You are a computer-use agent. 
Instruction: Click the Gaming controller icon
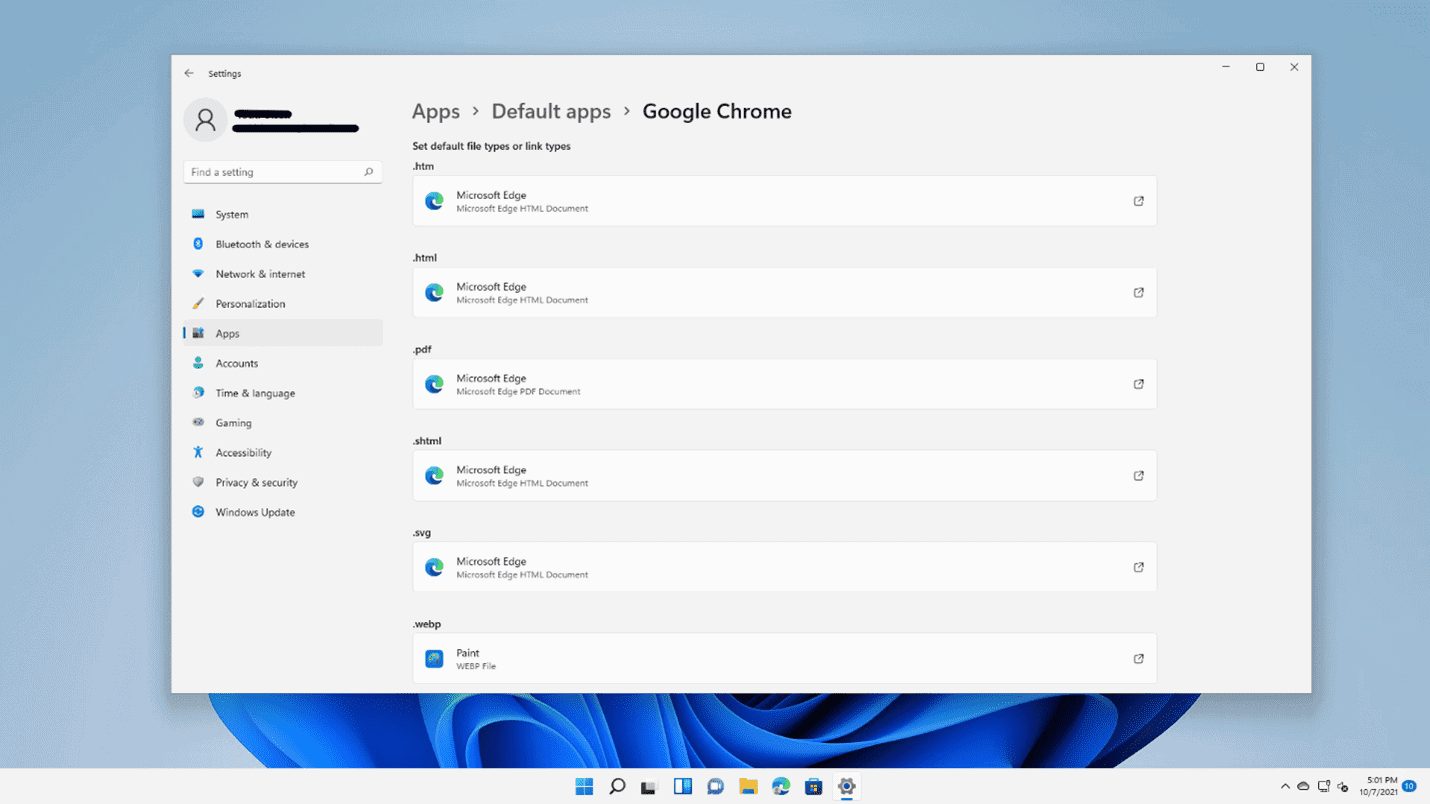point(198,422)
